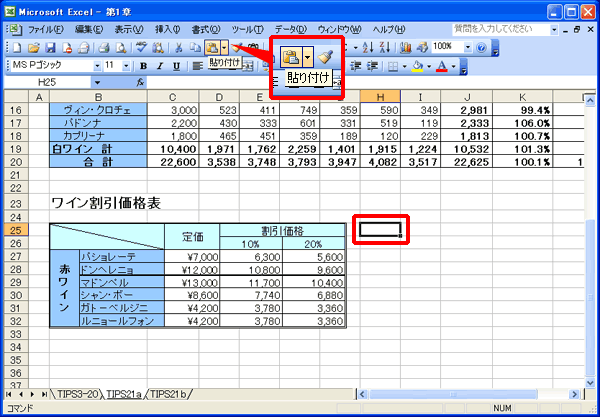
Task: Open the zoom percentage dropdown arrow
Action: coord(468,47)
